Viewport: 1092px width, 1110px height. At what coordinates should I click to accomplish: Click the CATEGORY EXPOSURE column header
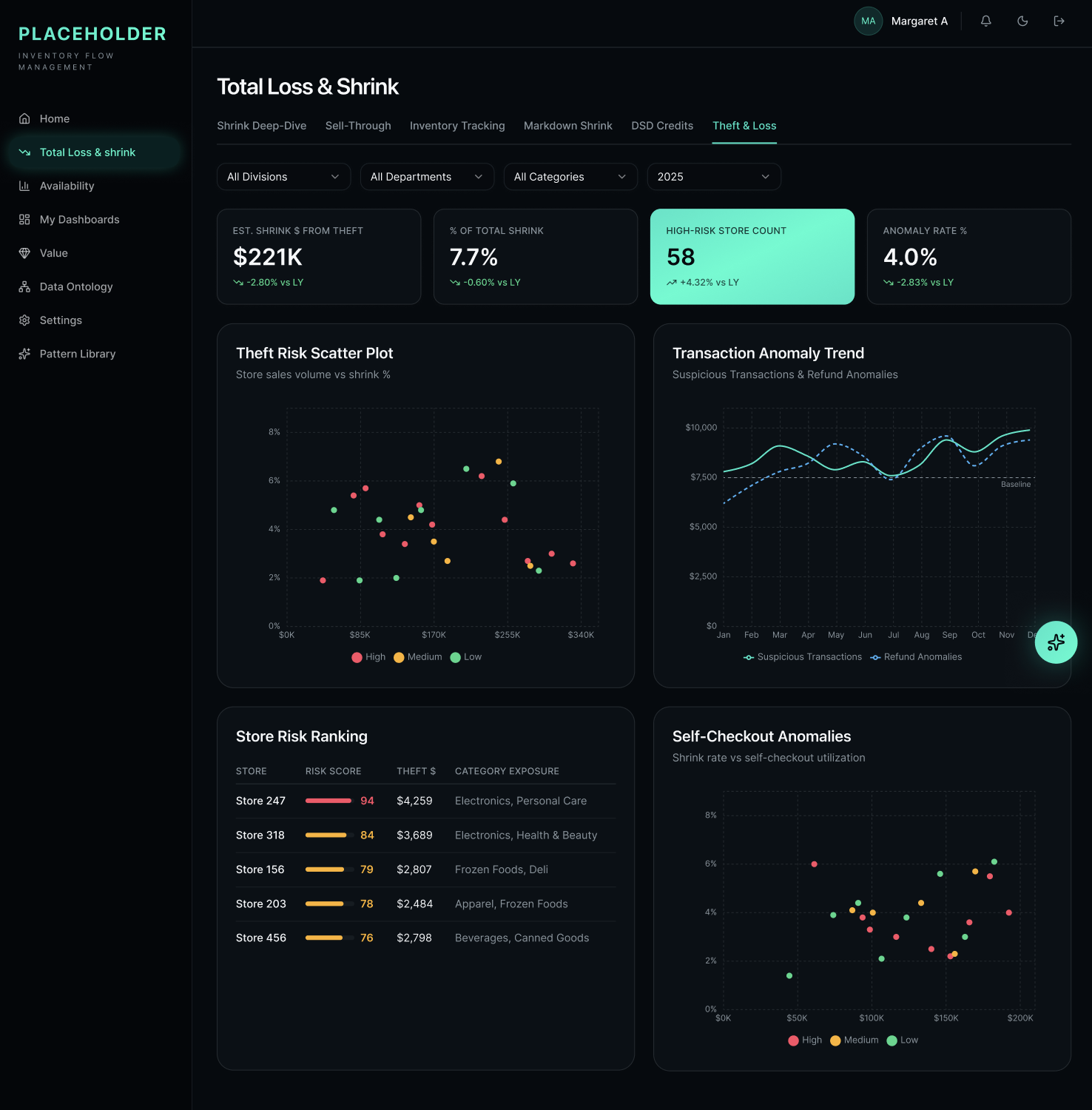tap(507, 771)
